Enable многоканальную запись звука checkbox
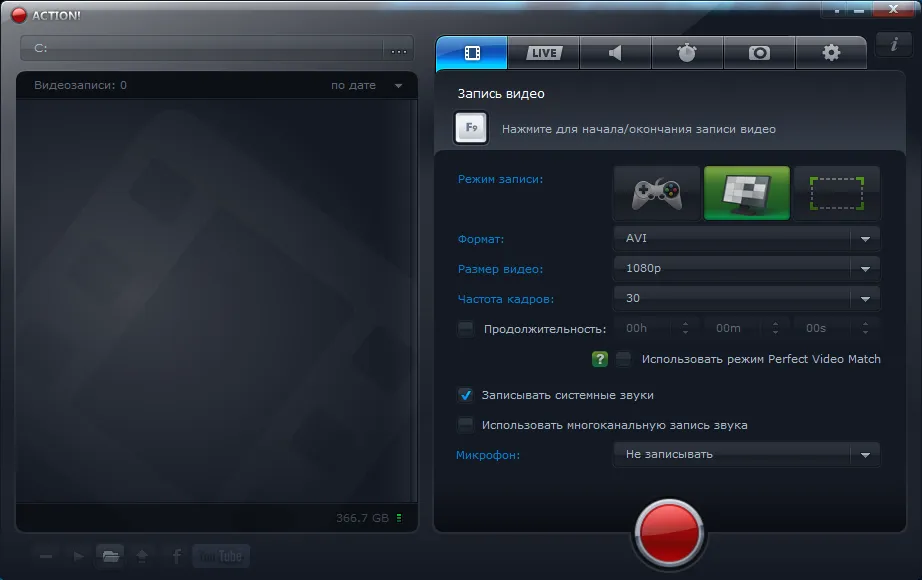Image resolution: width=922 pixels, height=580 pixels. [465, 425]
